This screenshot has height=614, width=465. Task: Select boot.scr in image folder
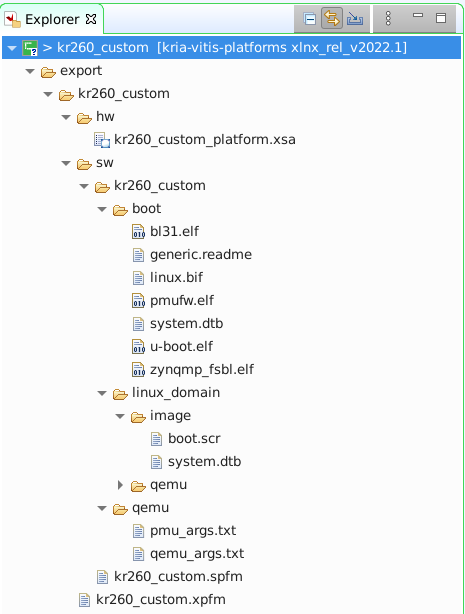coord(194,439)
